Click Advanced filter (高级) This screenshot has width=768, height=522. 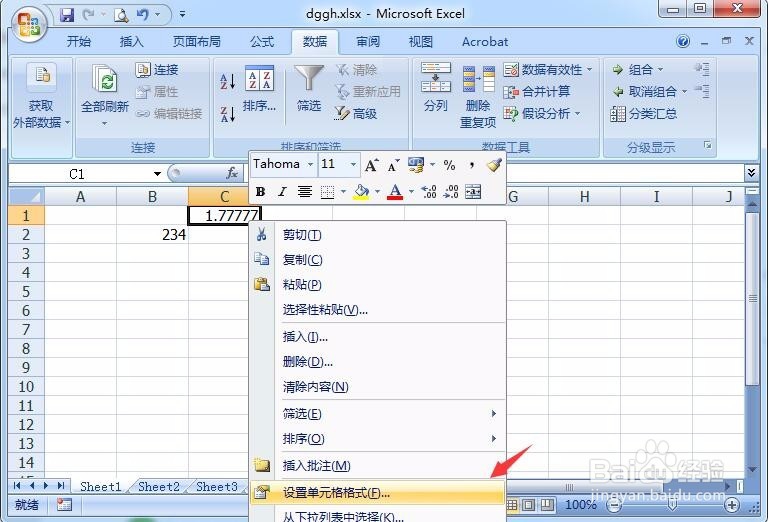[x=356, y=114]
